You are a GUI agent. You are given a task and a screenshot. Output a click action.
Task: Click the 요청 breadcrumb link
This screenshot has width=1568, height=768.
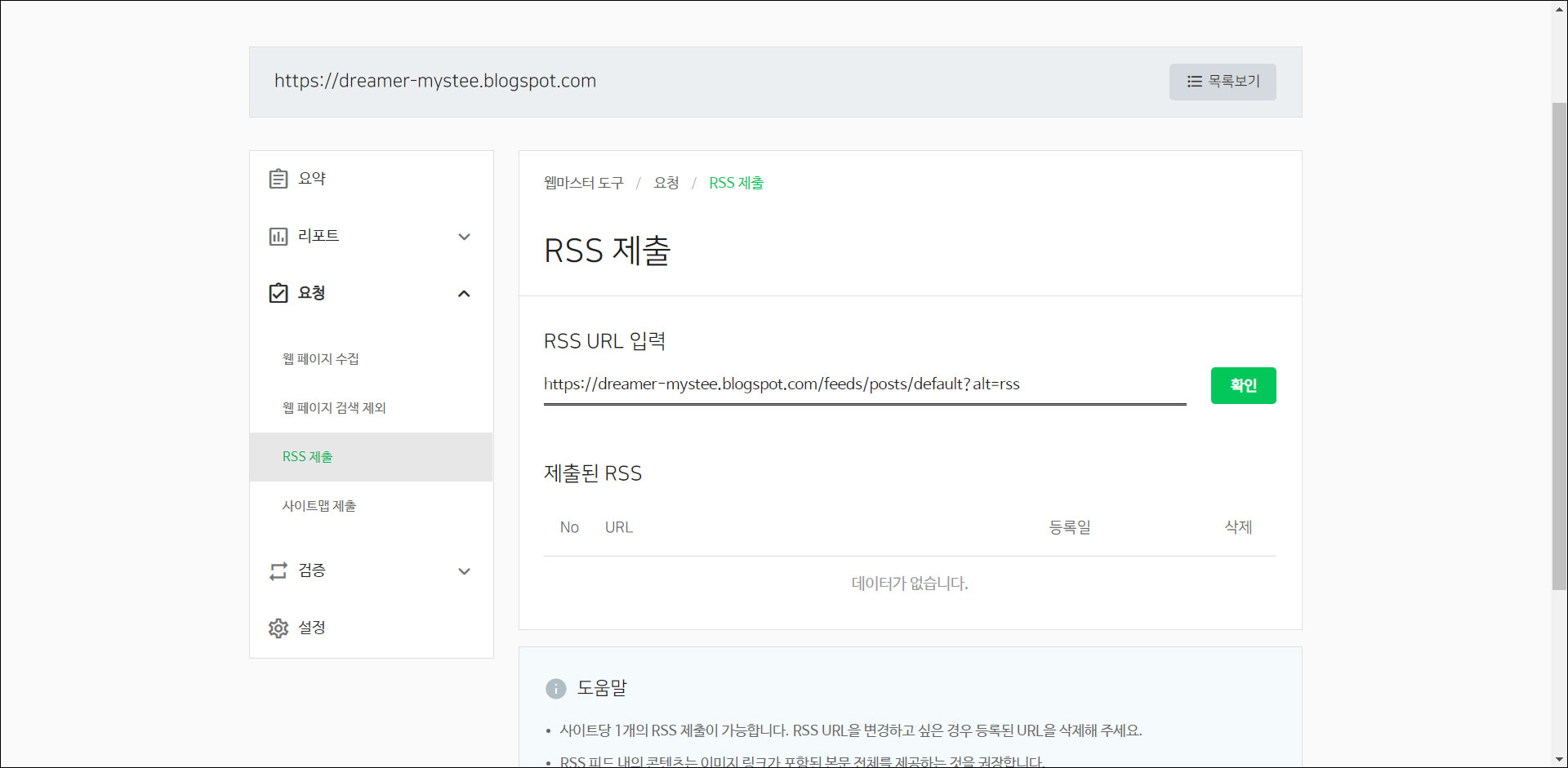point(666,183)
